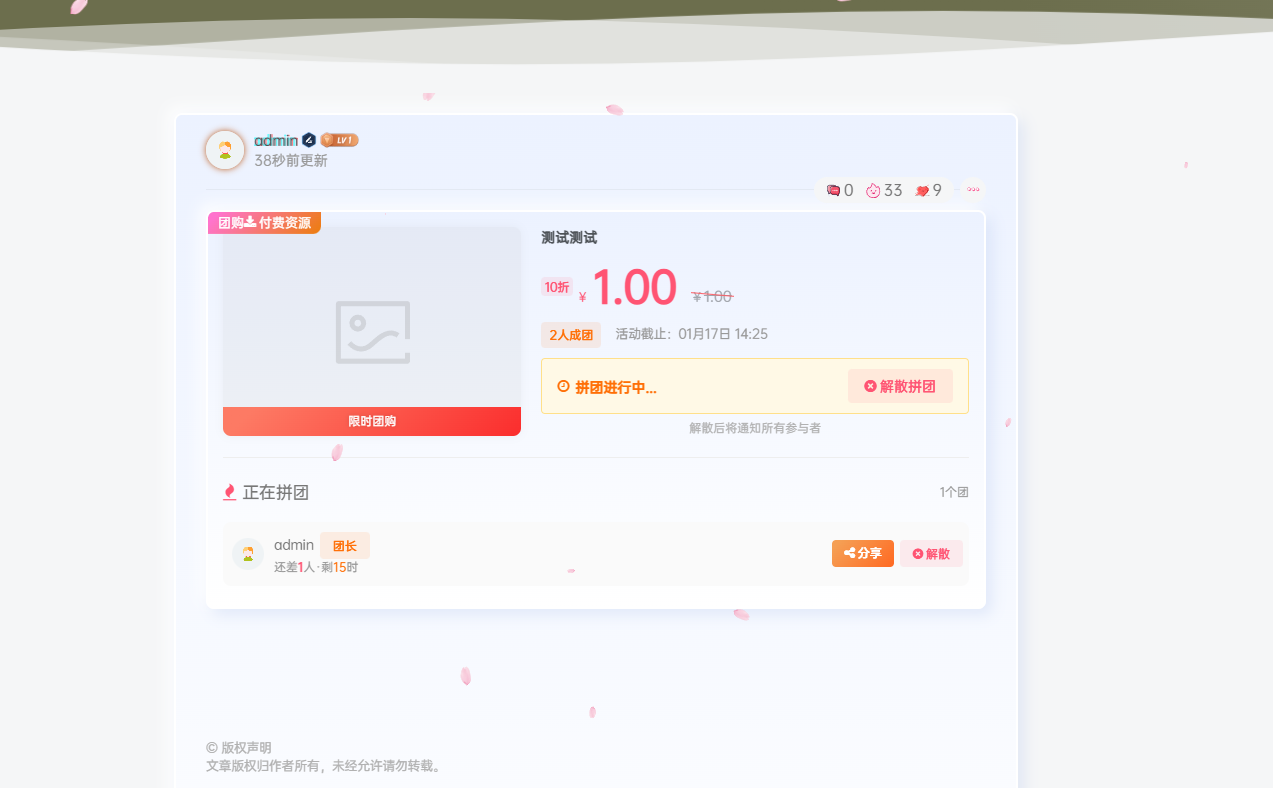Click the 团长 leader badge
1273x788 pixels.
coord(345,546)
